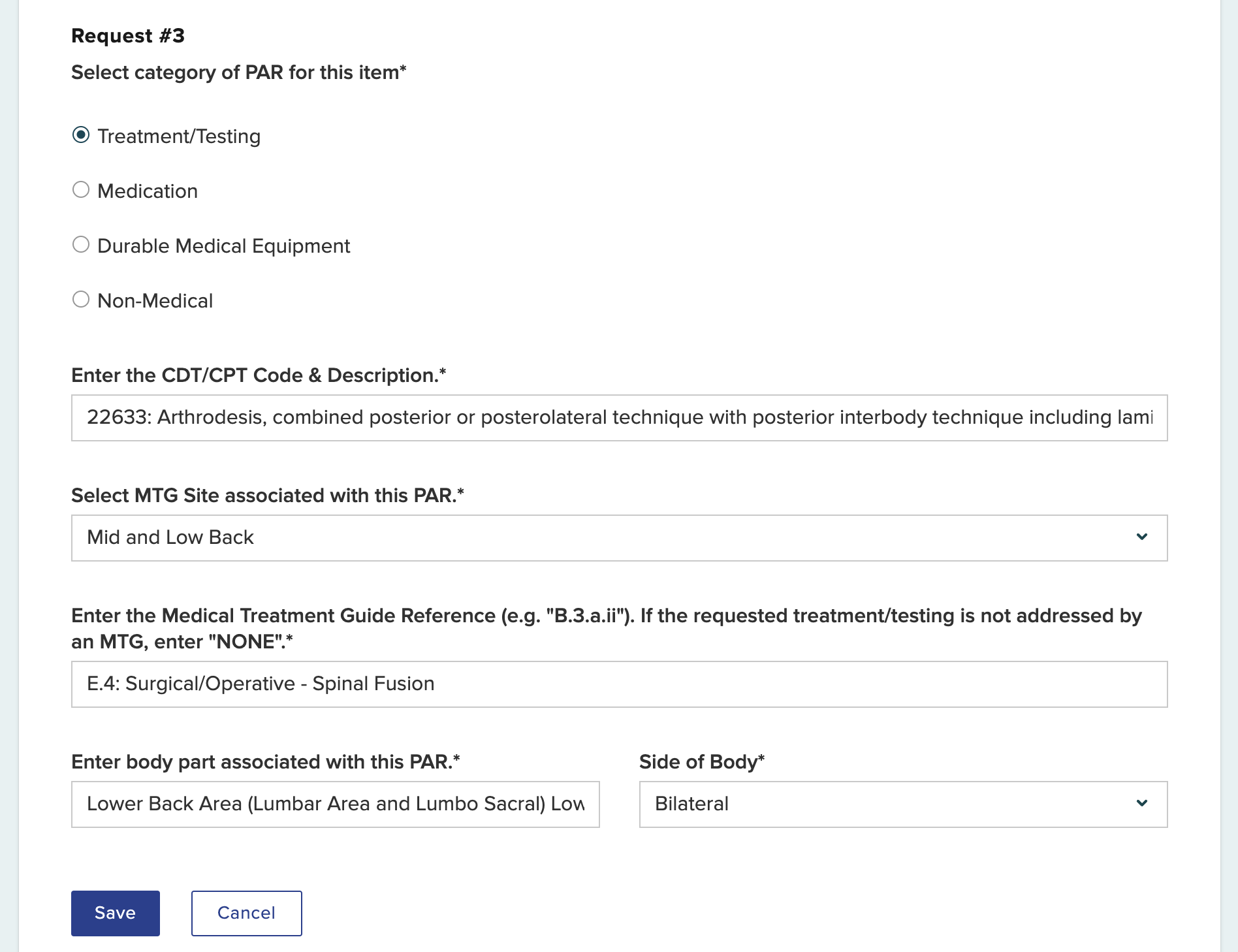The width and height of the screenshot is (1238, 952).
Task: Click the chevron arrow in Side of Body dropdown
Action: coord(1141,804)
